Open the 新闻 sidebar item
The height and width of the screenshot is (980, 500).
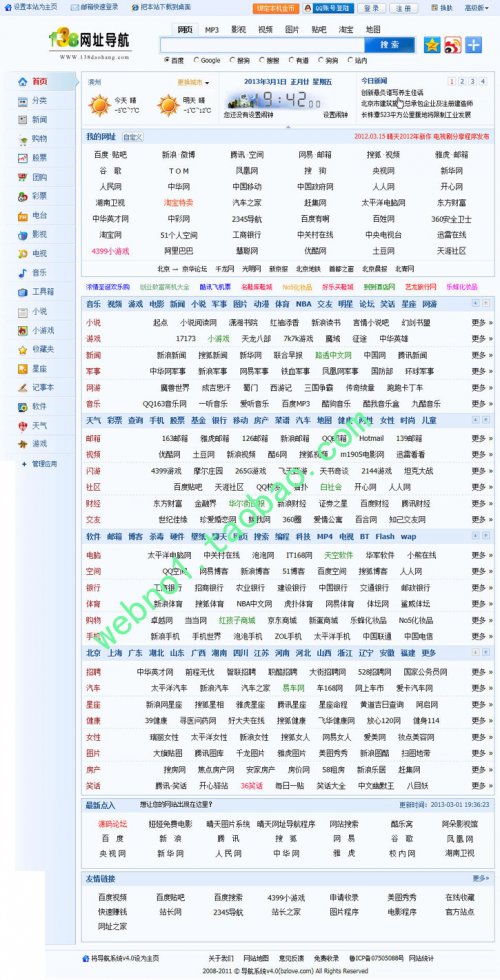[39, 119]
